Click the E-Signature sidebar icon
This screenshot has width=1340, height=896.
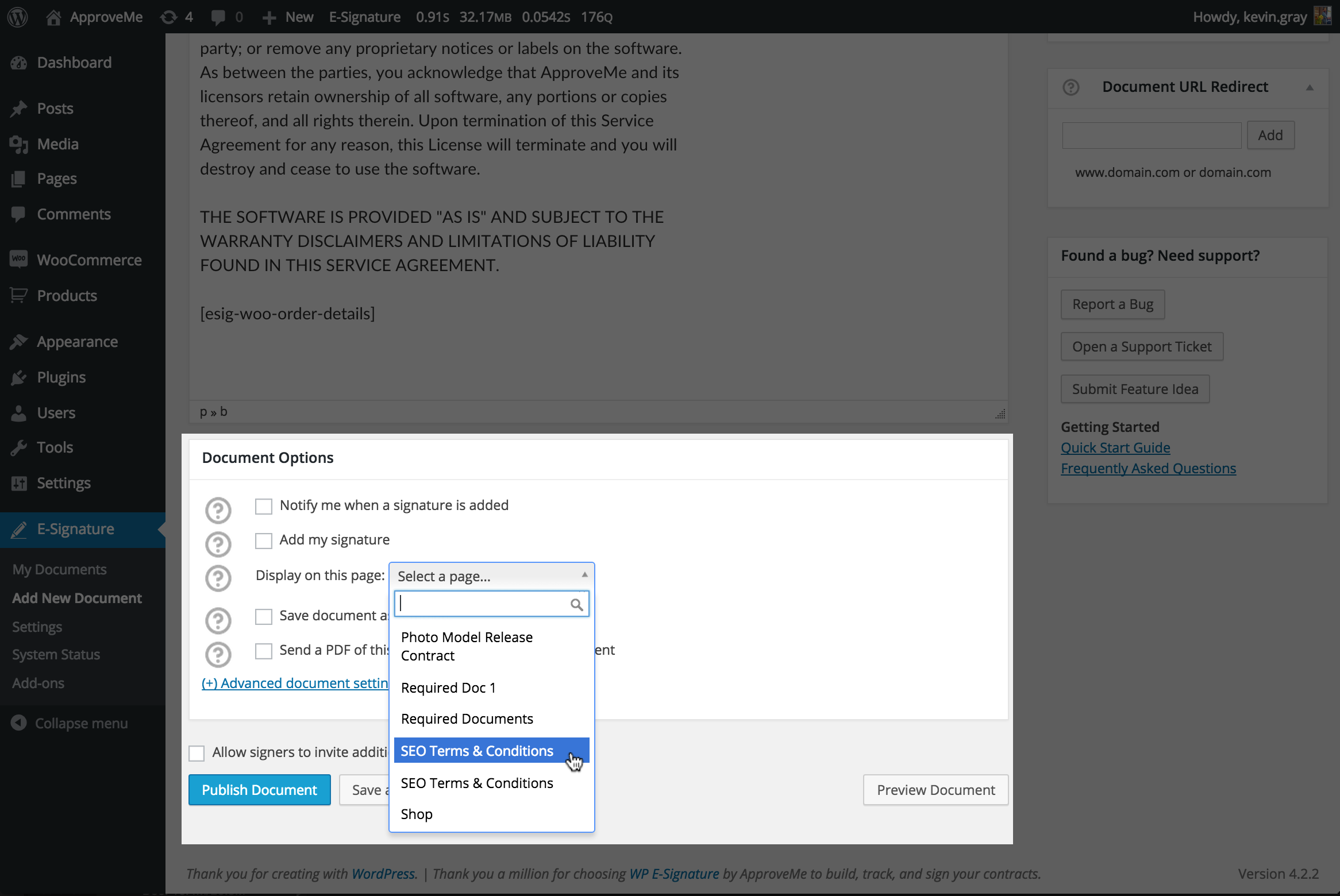pyautogui.click(x=19, y=528)
